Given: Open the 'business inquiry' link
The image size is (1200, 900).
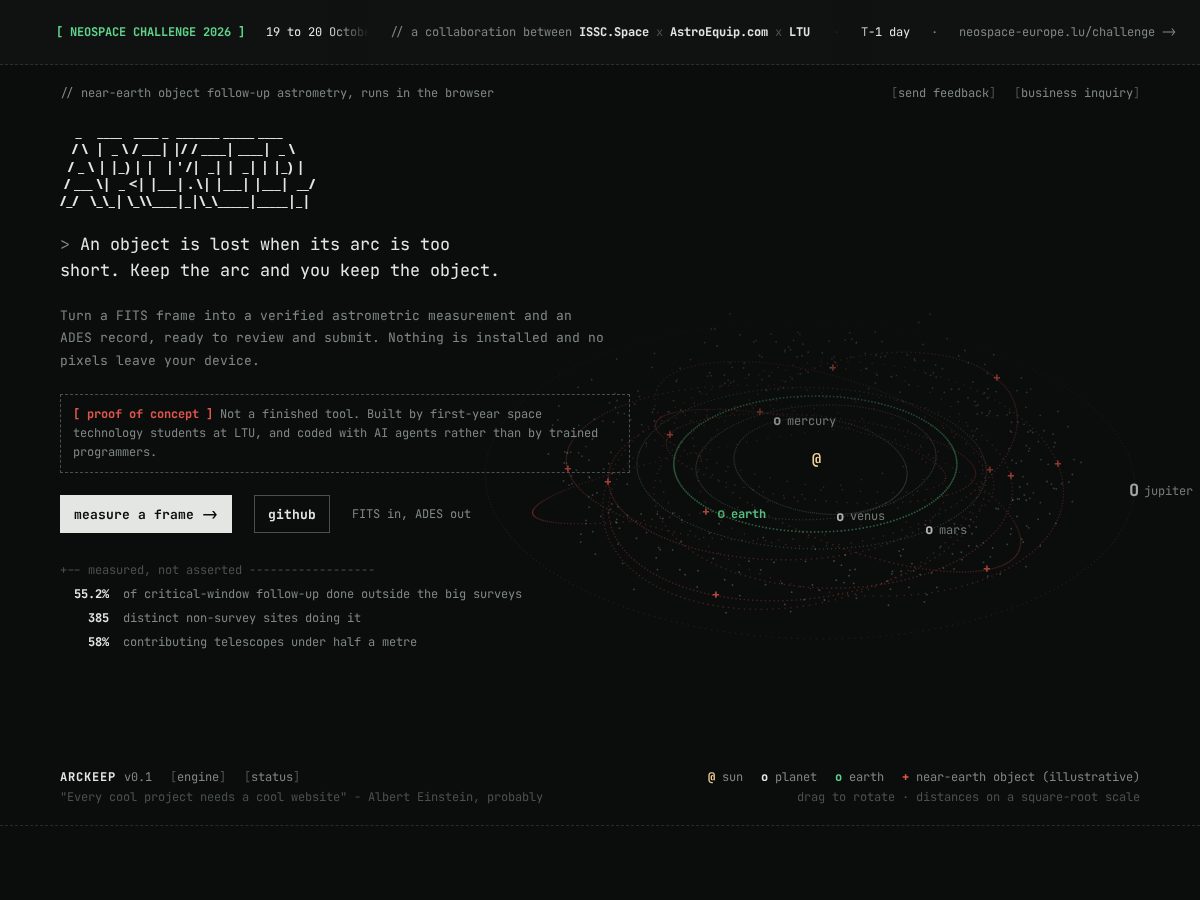Looking at the screenshot, I should 1077,93.
